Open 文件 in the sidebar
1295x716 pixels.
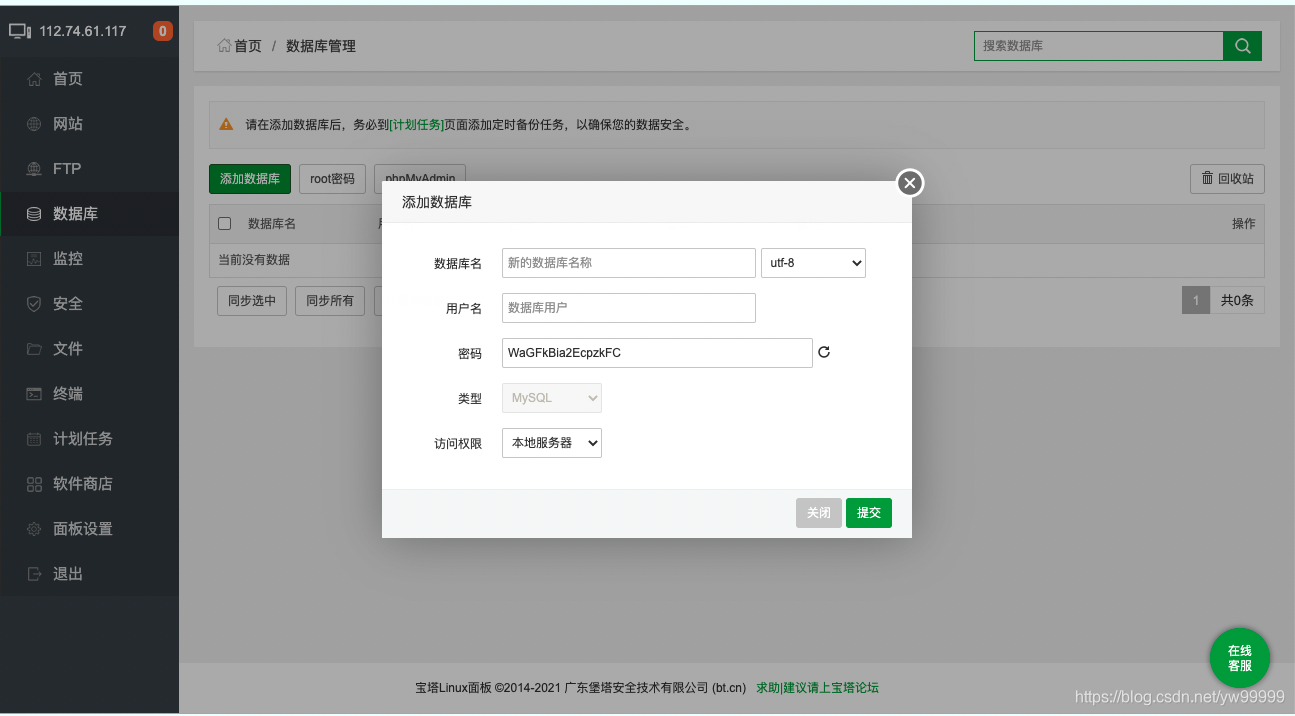pos(68,349)
